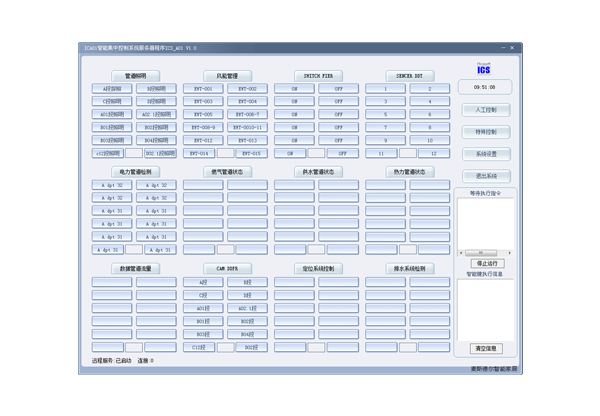Select the EVT-001 button

(x=203, y=89)
